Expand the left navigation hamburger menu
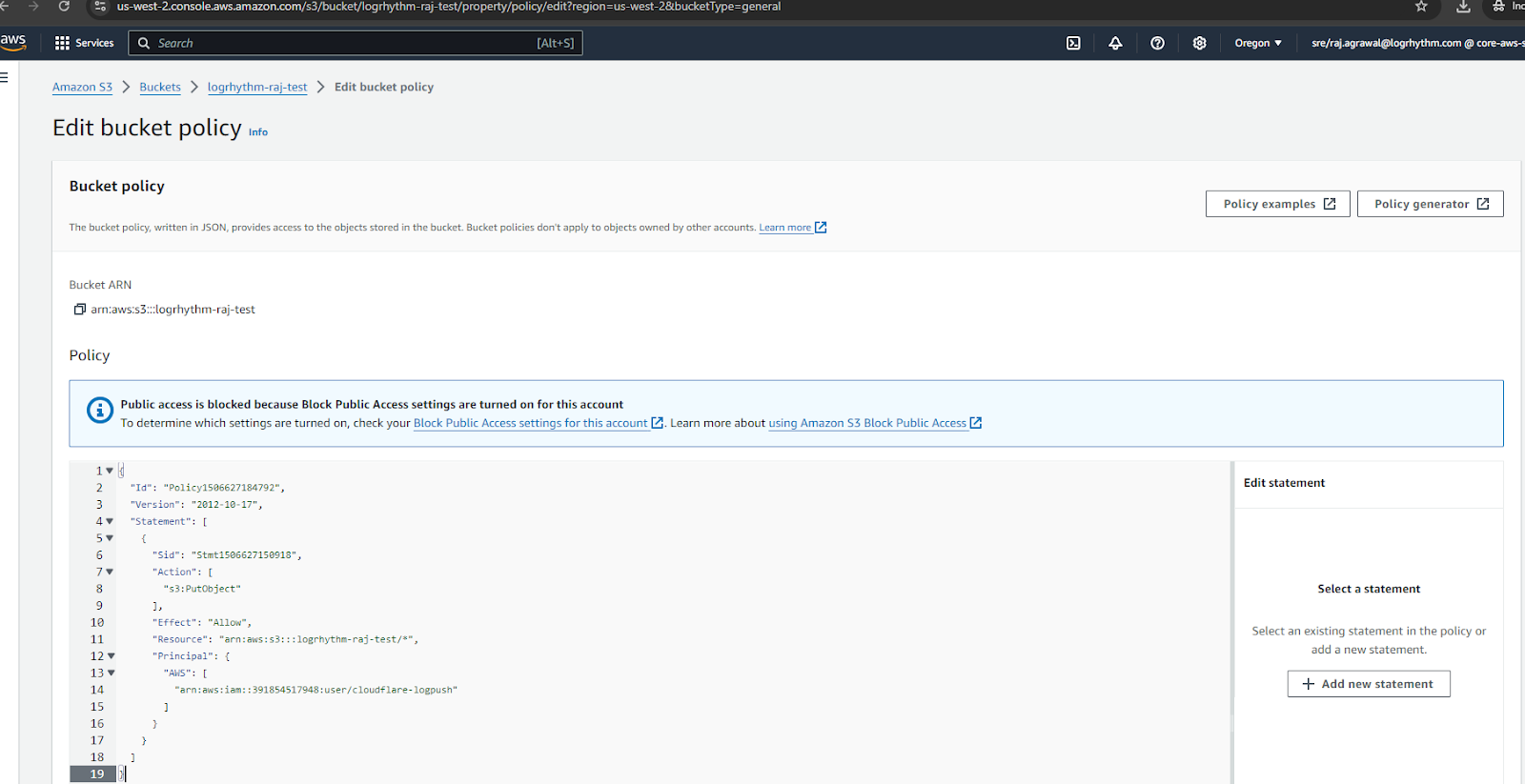 click(4, 77)
